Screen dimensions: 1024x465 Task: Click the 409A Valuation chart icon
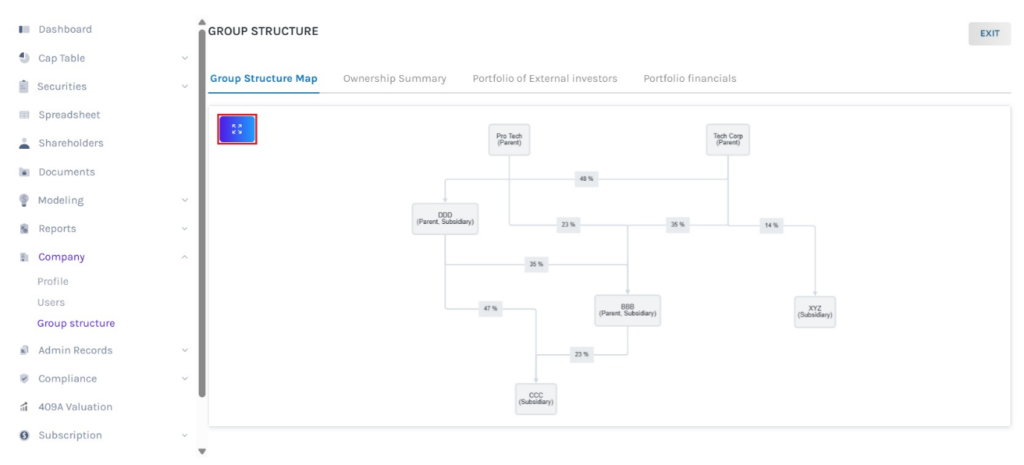click(x=24, y=407)
